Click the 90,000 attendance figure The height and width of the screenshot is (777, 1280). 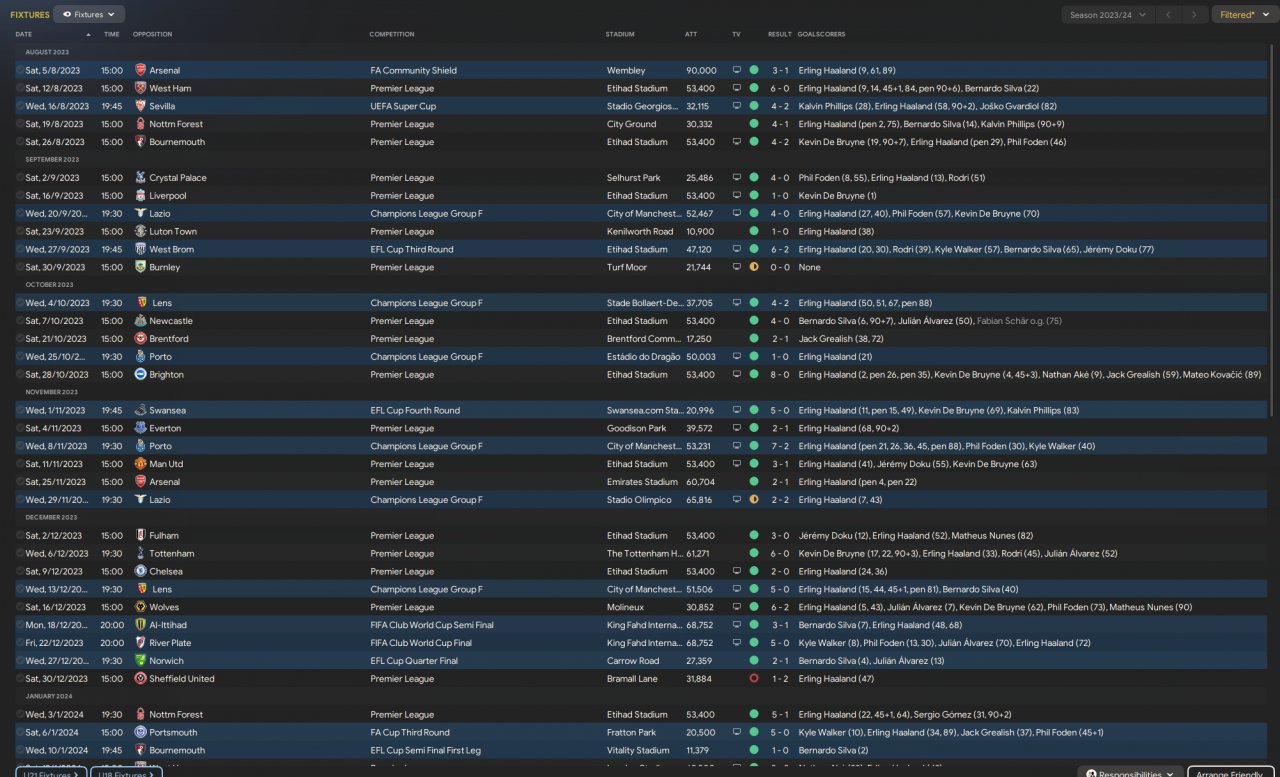click(x=701, y=71)
